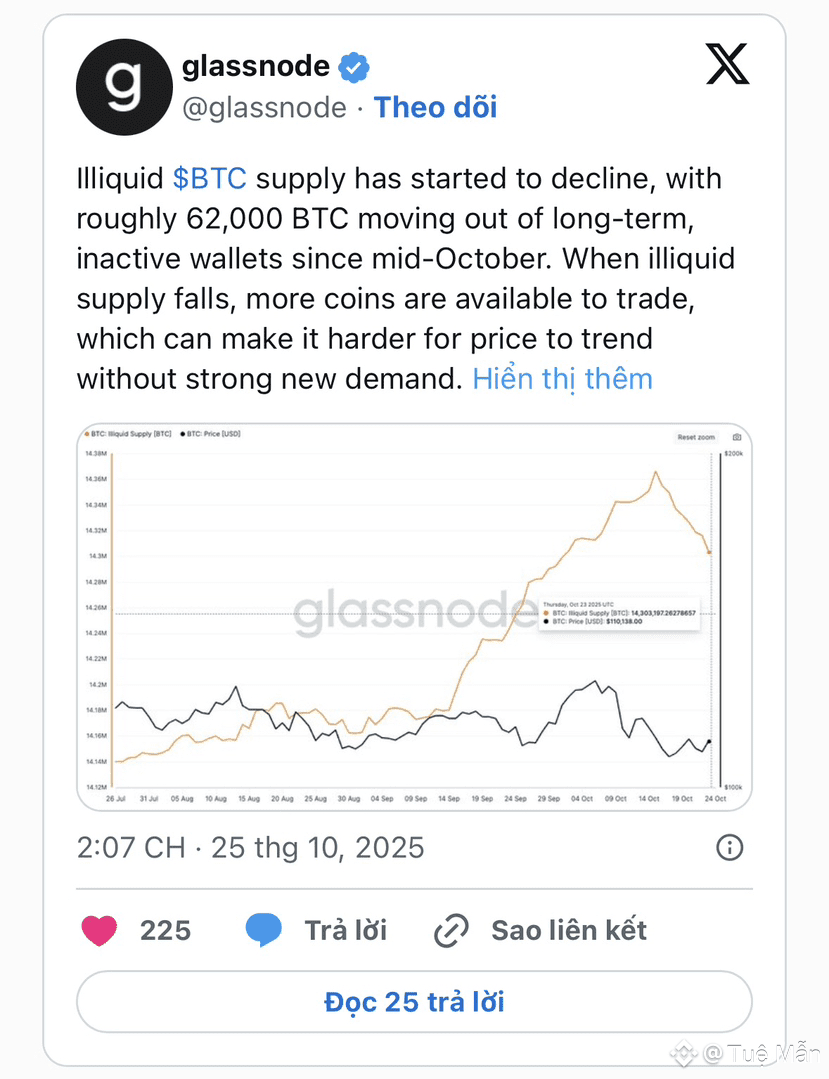Image resolution: width=829 pixels, height=1079 pixels.
Task: Follow glassnode via Theo dõi
Action: (435, 107)
